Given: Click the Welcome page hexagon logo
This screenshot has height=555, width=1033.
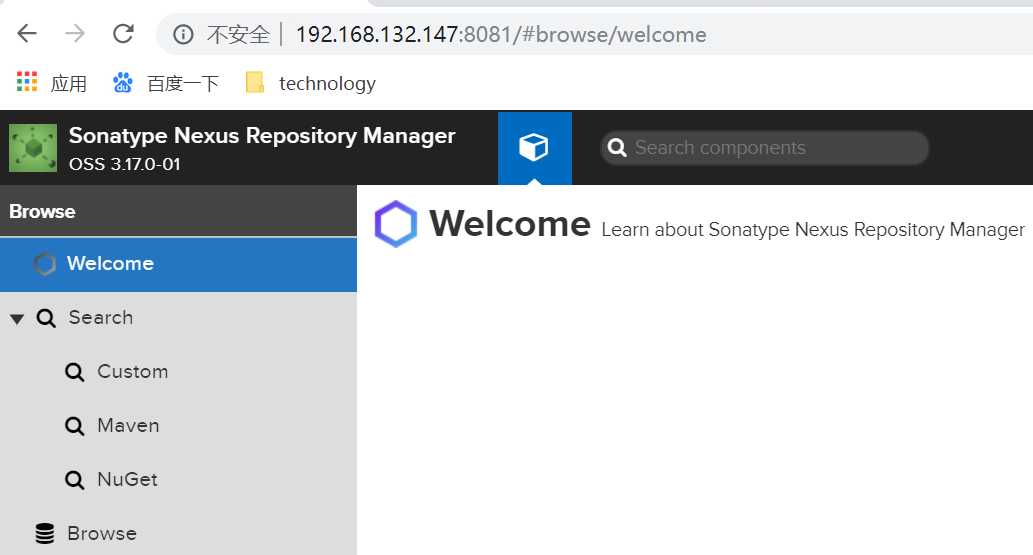Looking at the screenshot, I should (396, 224).
